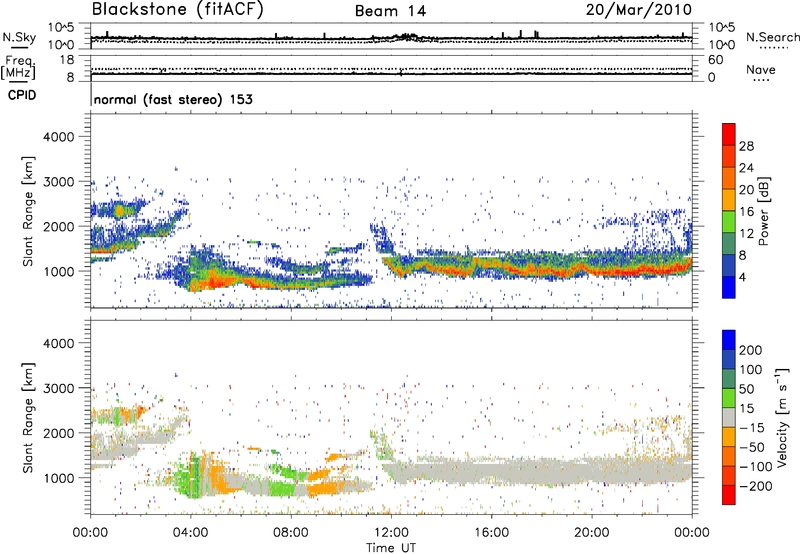800x554 pixels.
Task: Click the 'N.Search' legend label
Action: (772, 37)
